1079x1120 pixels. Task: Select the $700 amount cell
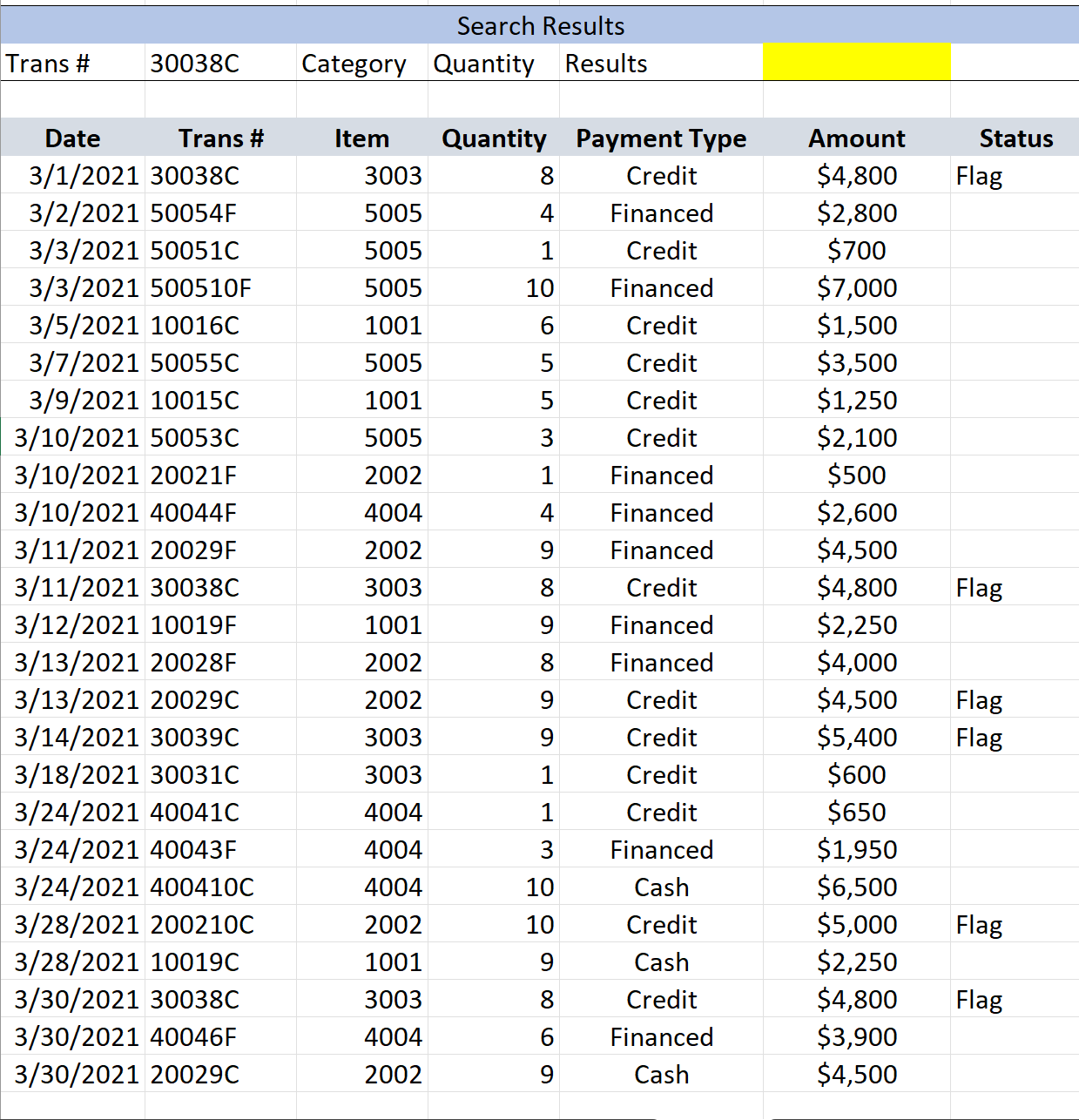(x=857, y=250)
